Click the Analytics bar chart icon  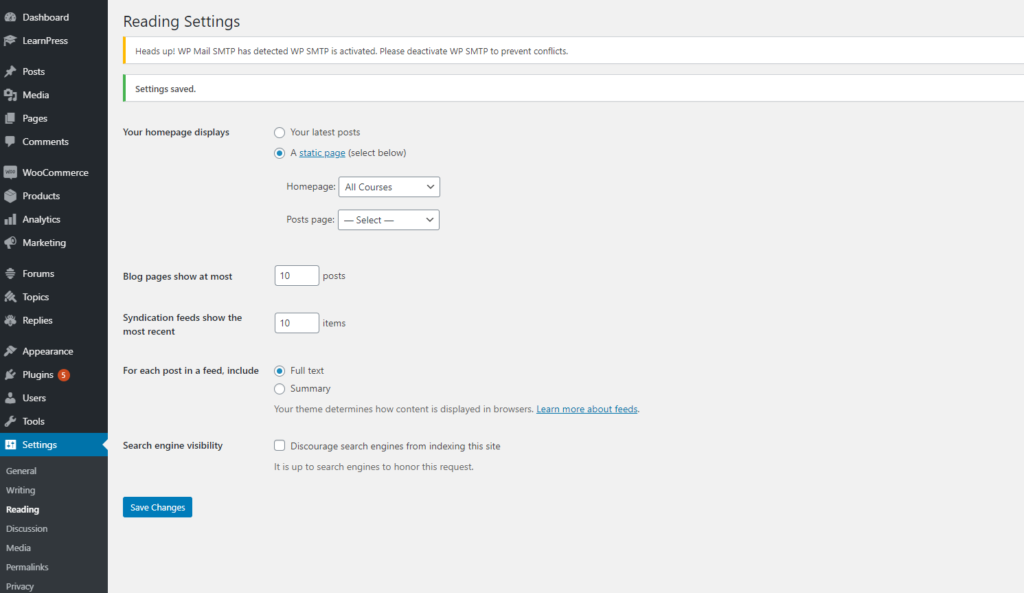[10, 219]
